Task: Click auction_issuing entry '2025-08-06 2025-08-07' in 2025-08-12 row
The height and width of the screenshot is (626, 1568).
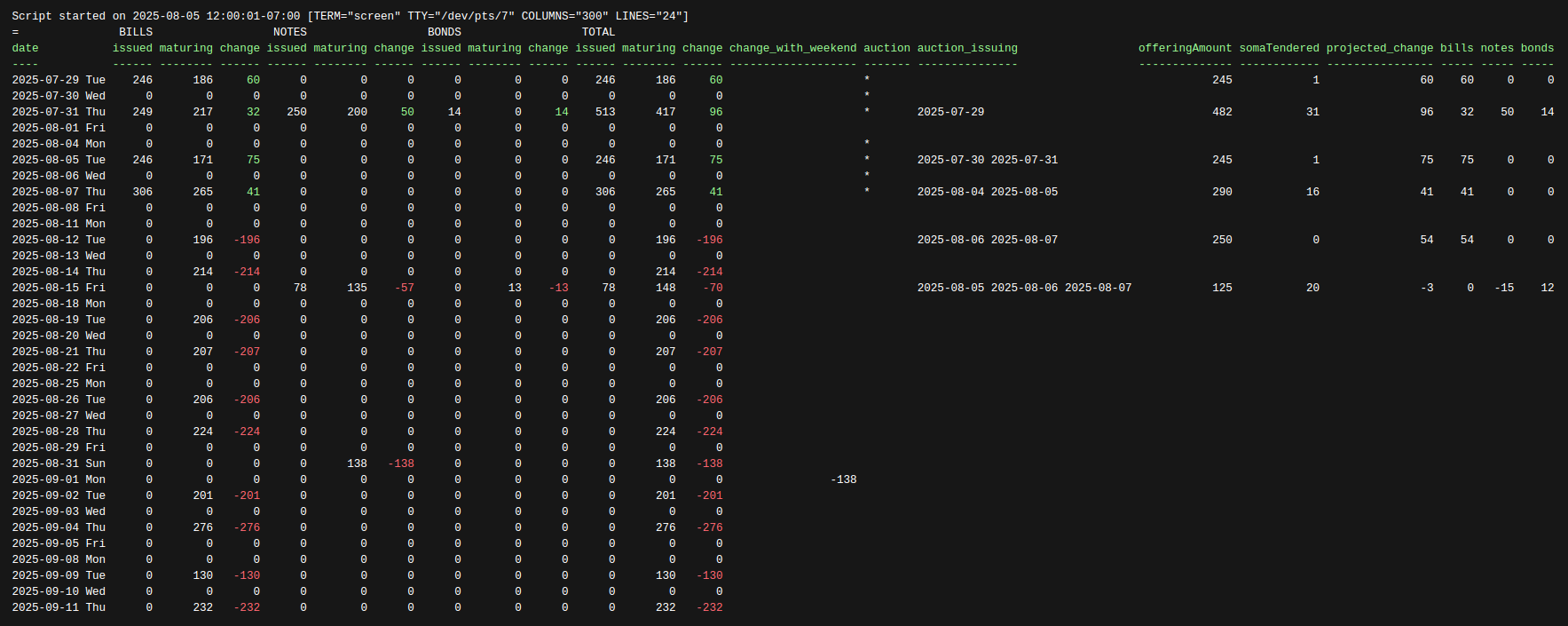Action: pyautogui.click(x=987, y=240)
